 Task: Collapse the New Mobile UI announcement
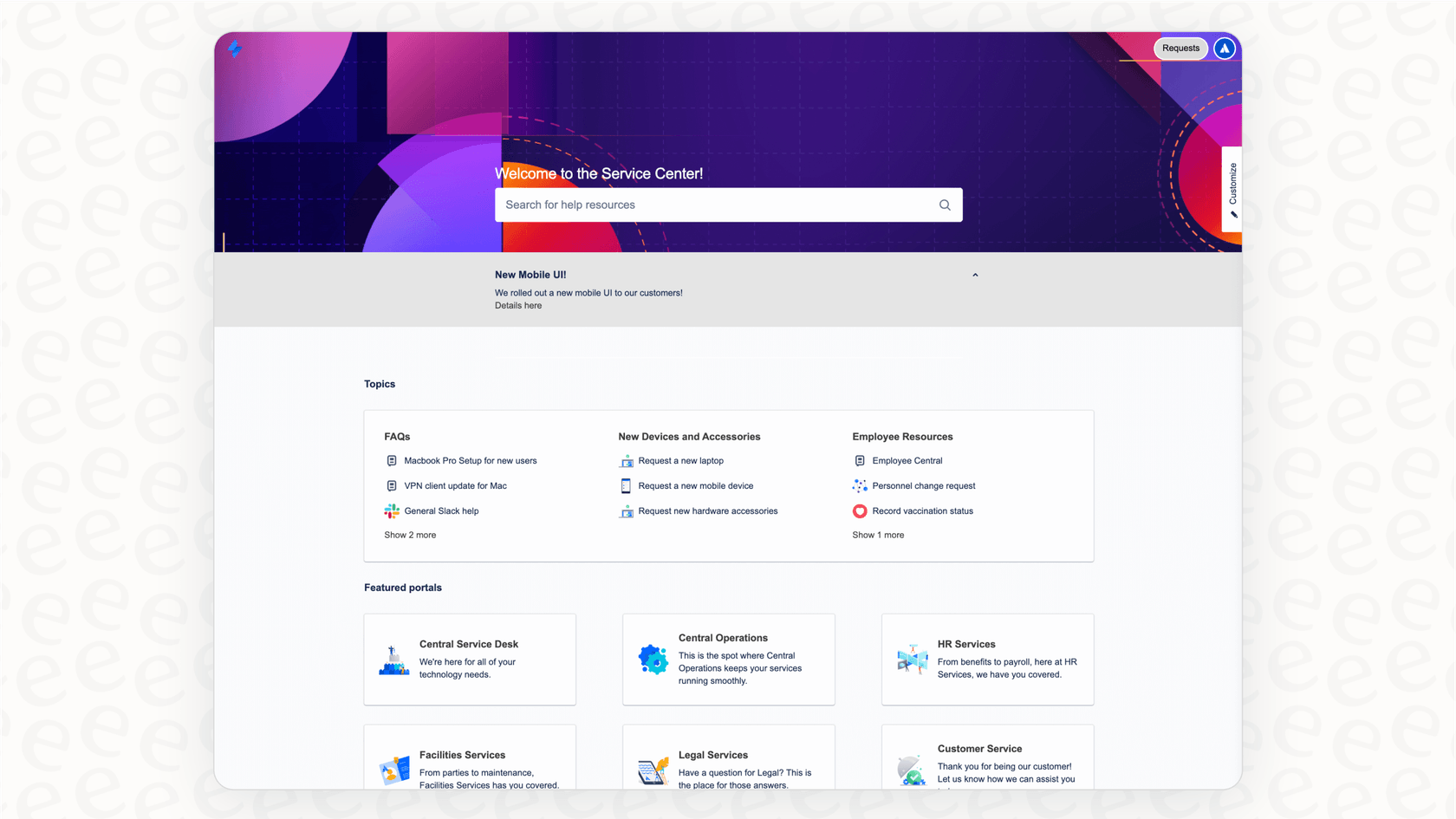tap(974, 274)
